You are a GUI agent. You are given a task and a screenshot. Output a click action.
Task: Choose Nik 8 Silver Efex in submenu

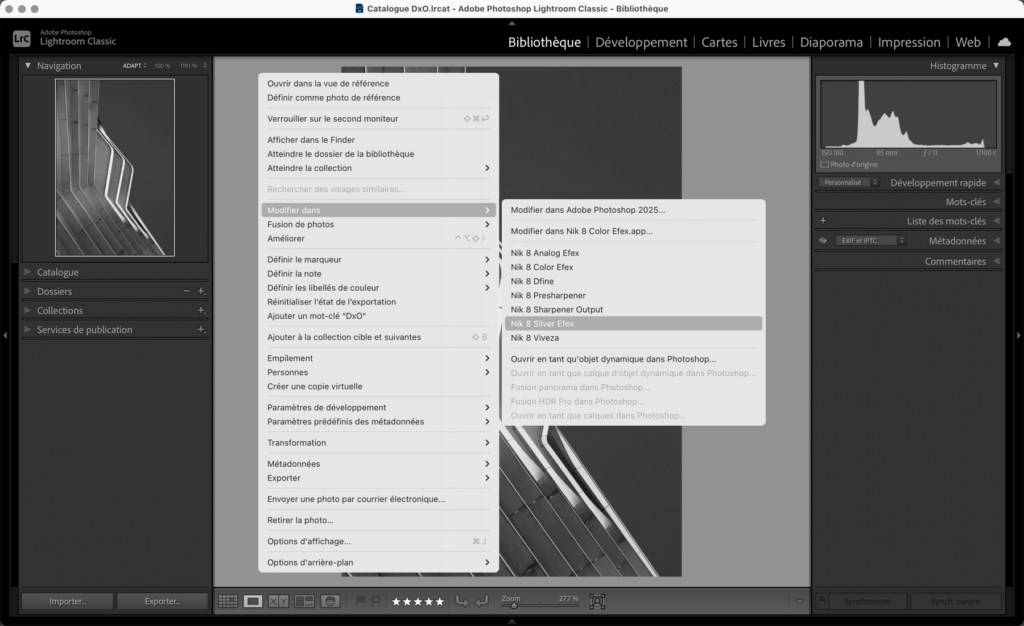point(633,324)
